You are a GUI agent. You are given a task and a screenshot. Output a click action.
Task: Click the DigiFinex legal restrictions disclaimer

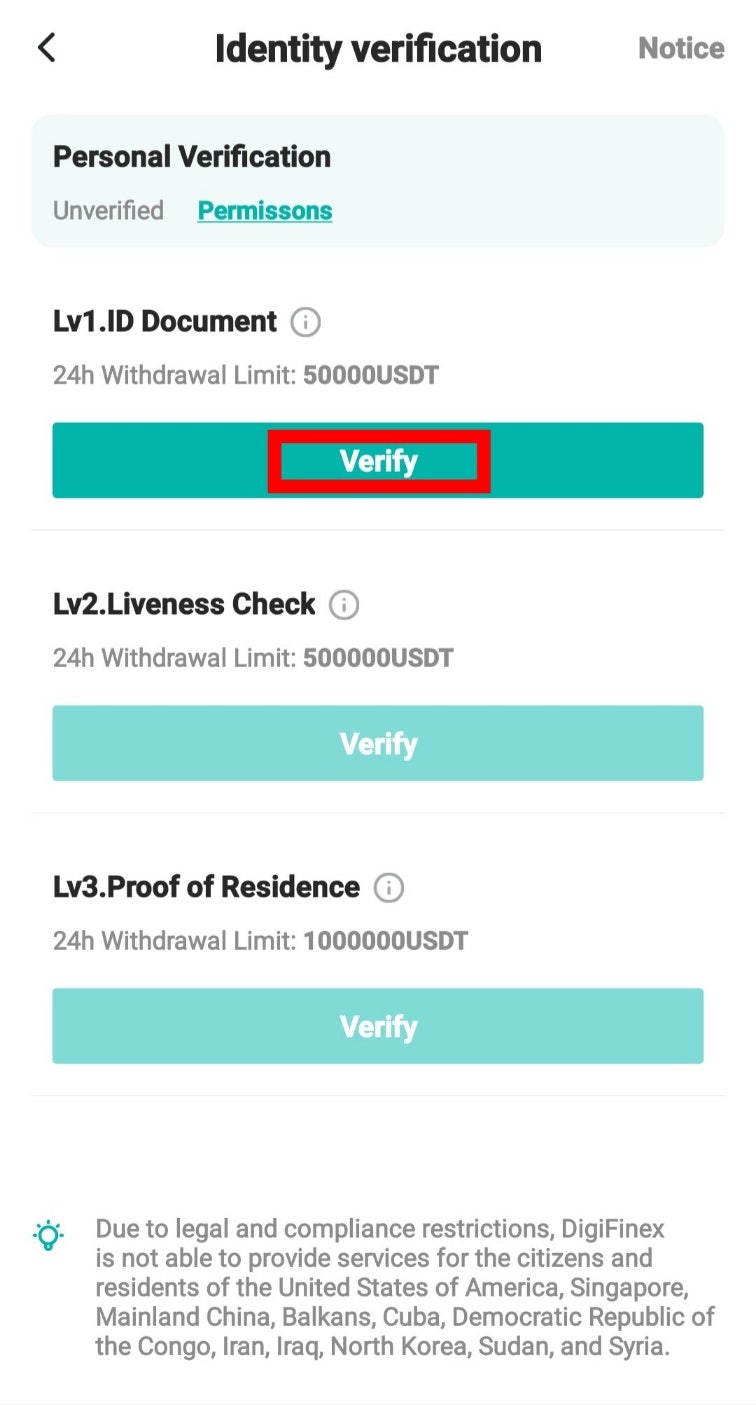(x=405, y=1287)
